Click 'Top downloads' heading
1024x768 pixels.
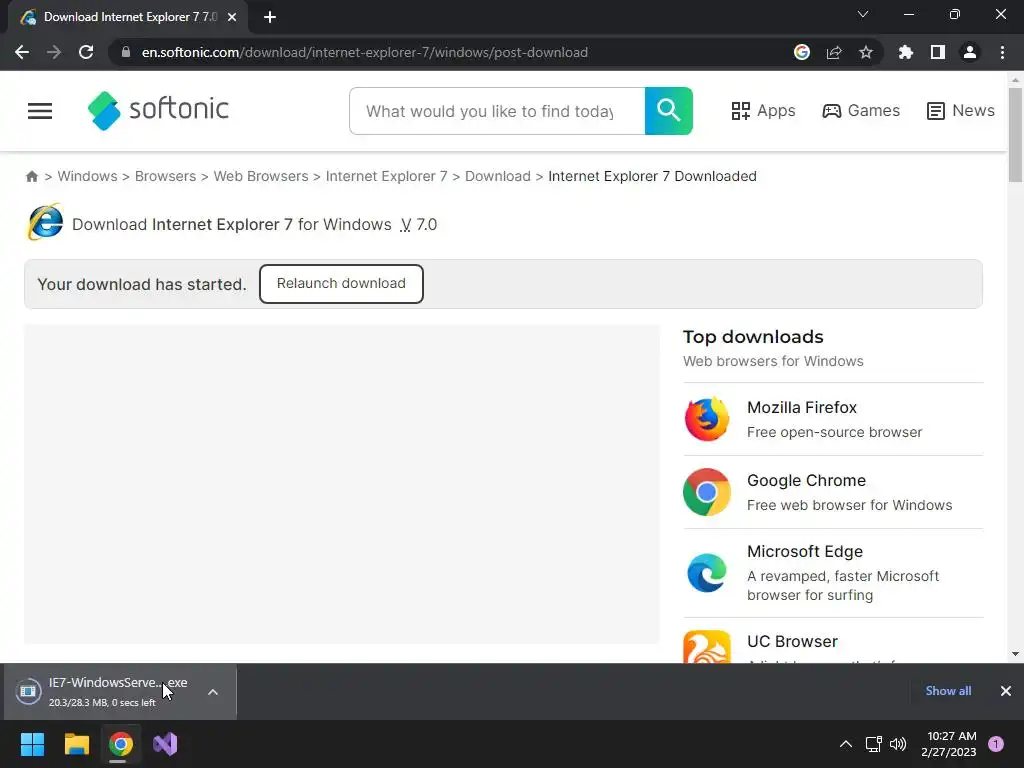point(753,337)
